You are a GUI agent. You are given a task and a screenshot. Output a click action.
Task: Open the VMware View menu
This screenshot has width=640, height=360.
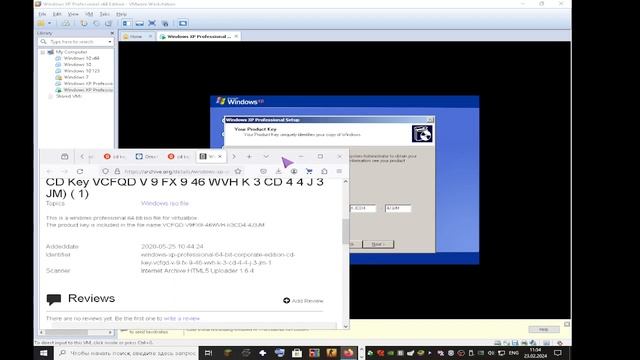tap(73, 14)
